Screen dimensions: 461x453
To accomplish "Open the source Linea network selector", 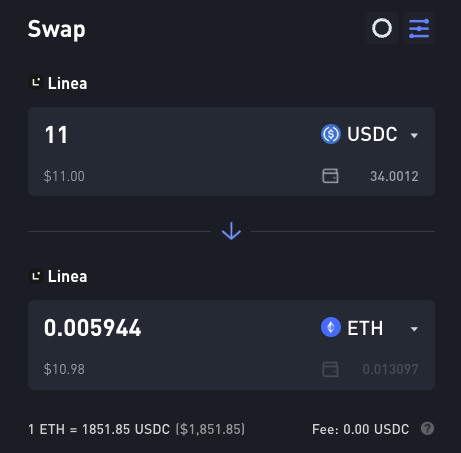I will 58,83.
